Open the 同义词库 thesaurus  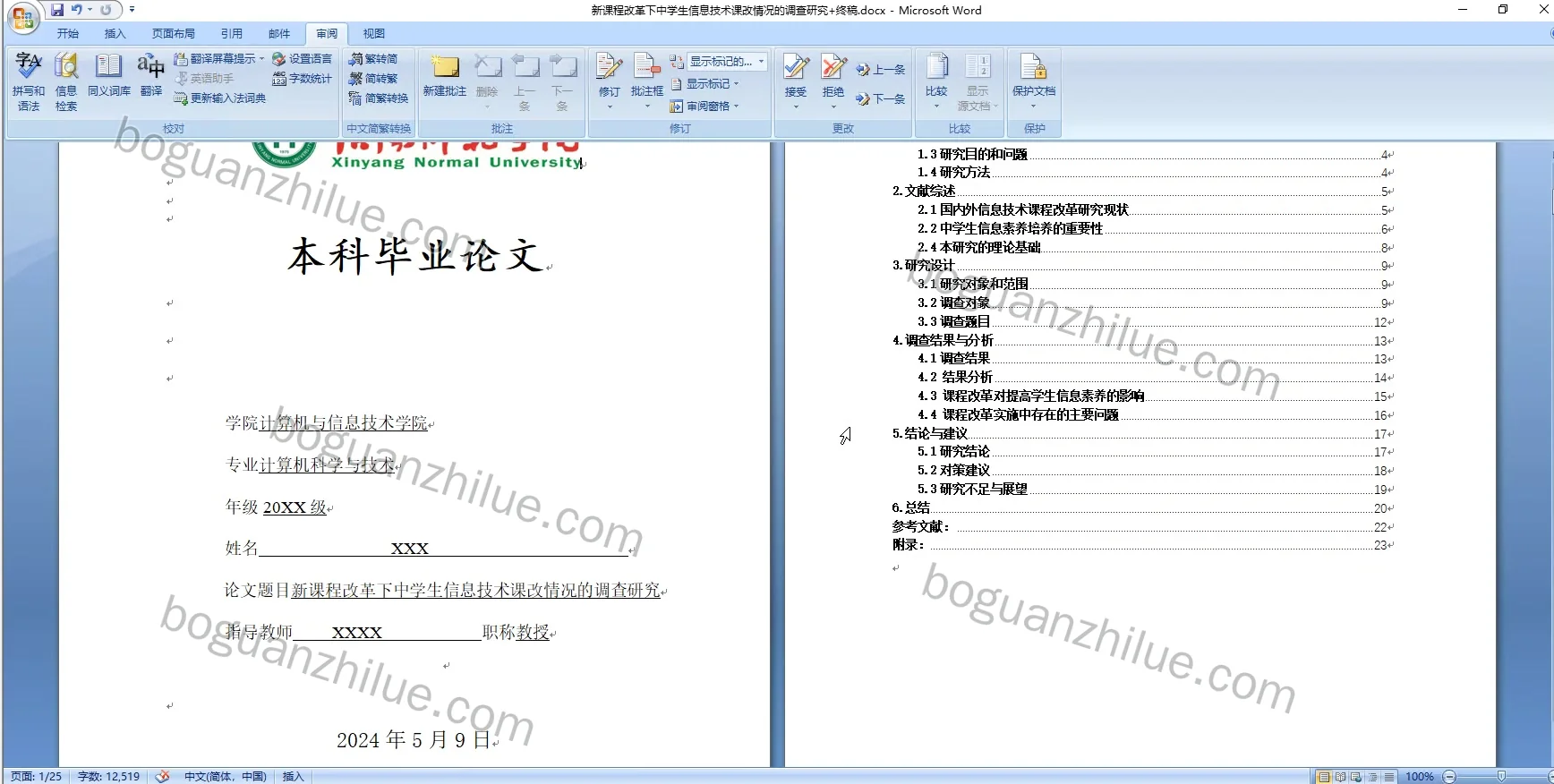click(109, 75)
